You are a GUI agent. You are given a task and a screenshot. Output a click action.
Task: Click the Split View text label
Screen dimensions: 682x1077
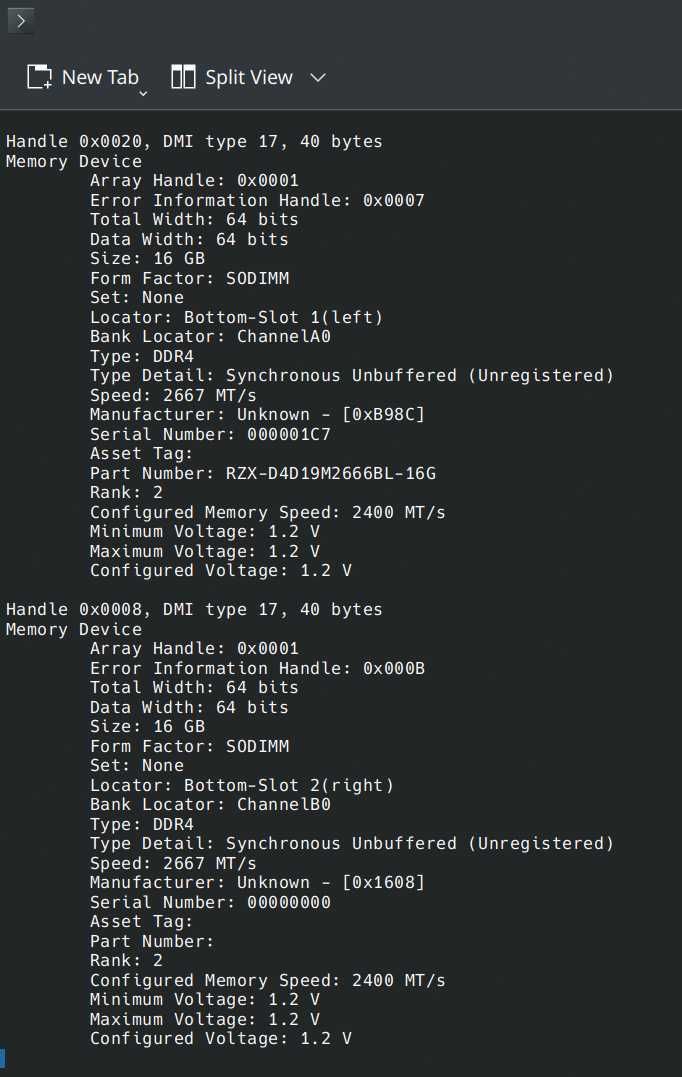pos(249,78)
